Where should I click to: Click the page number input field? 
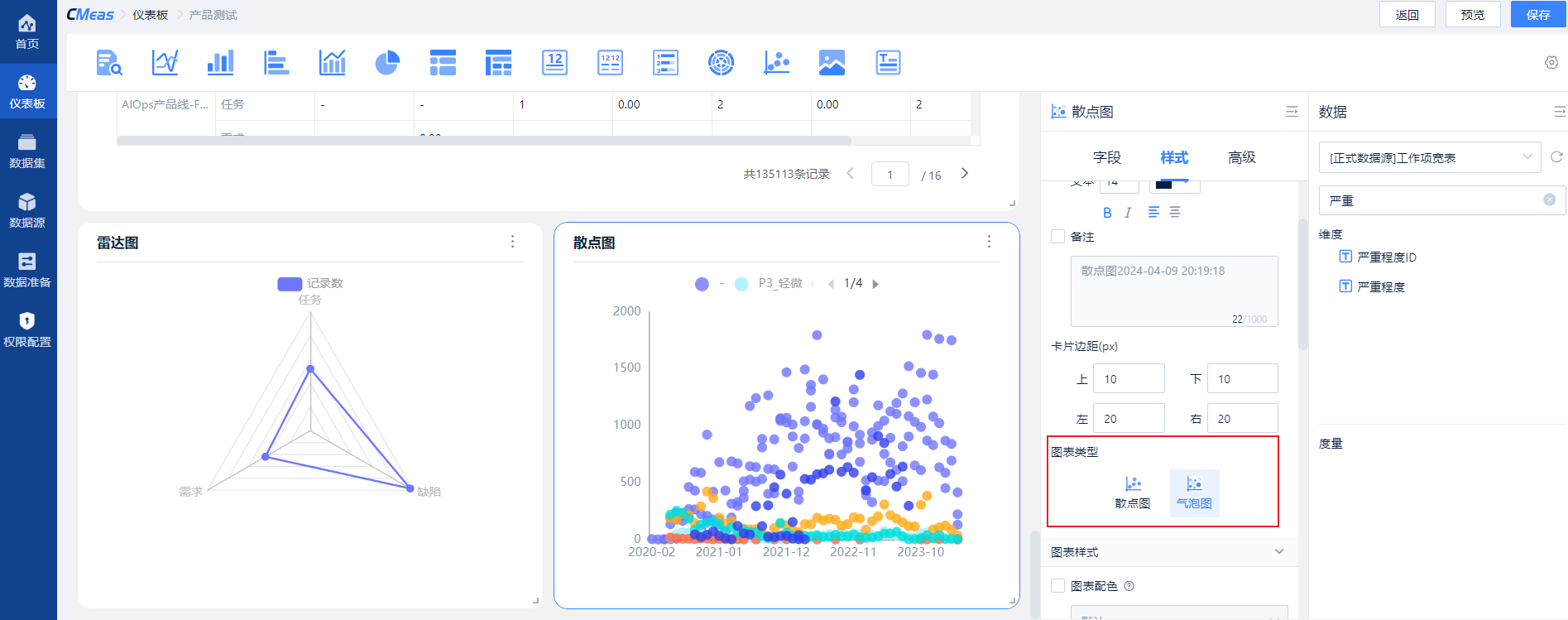coord(890,175)
